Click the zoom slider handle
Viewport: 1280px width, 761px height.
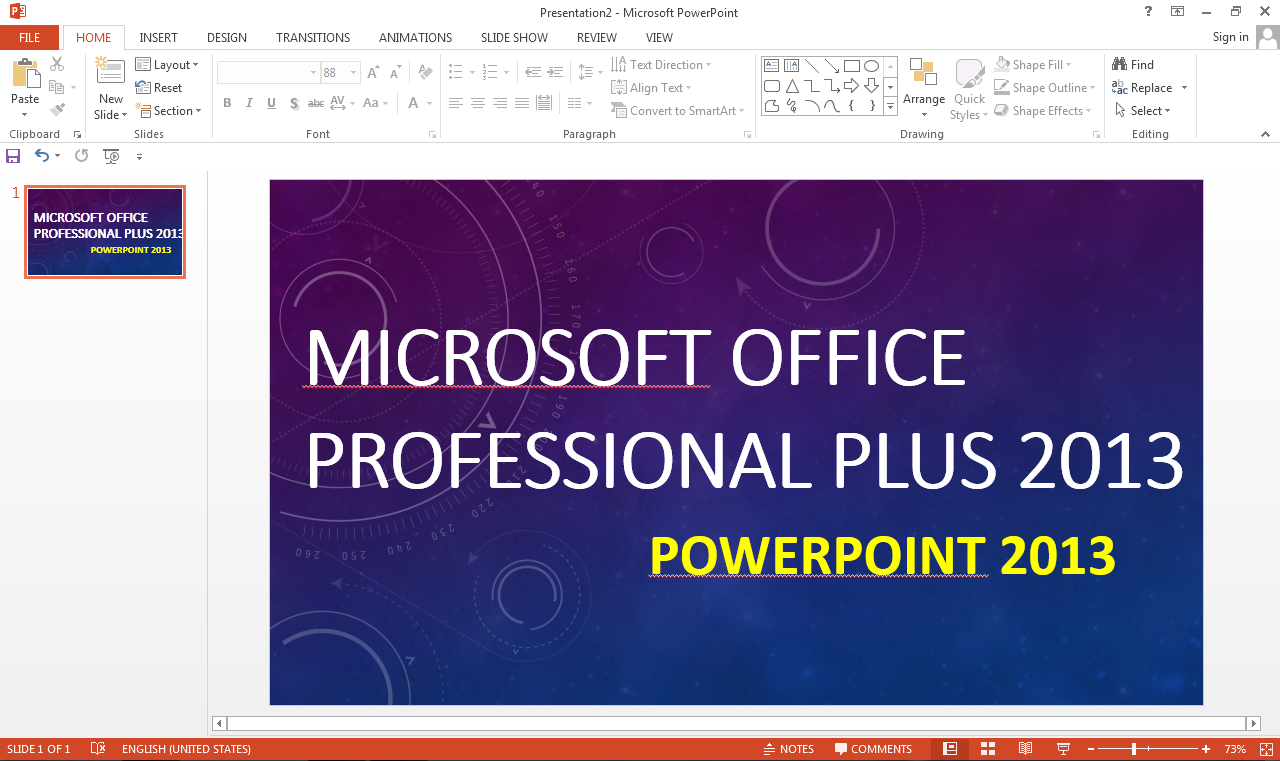(1134, 749)
